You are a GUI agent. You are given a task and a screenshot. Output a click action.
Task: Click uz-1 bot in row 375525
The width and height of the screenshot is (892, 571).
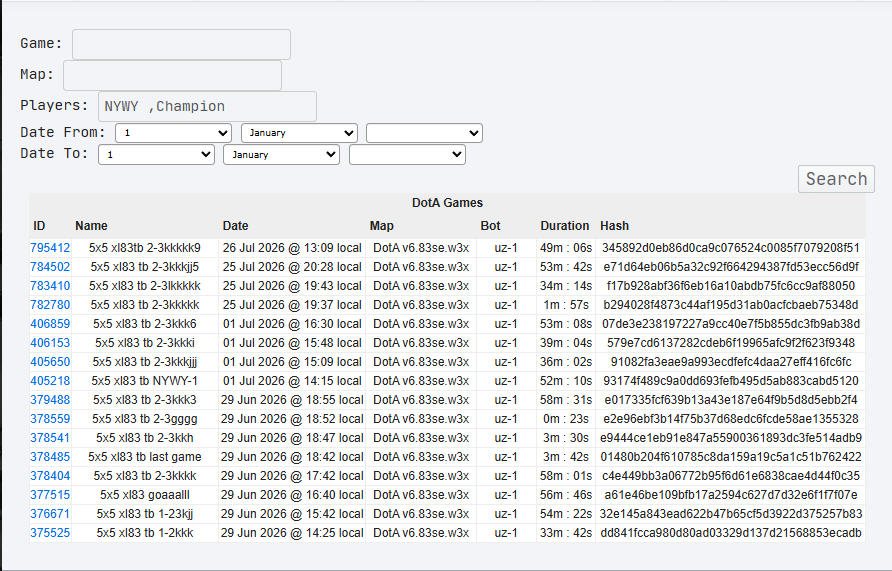point(506,533)
